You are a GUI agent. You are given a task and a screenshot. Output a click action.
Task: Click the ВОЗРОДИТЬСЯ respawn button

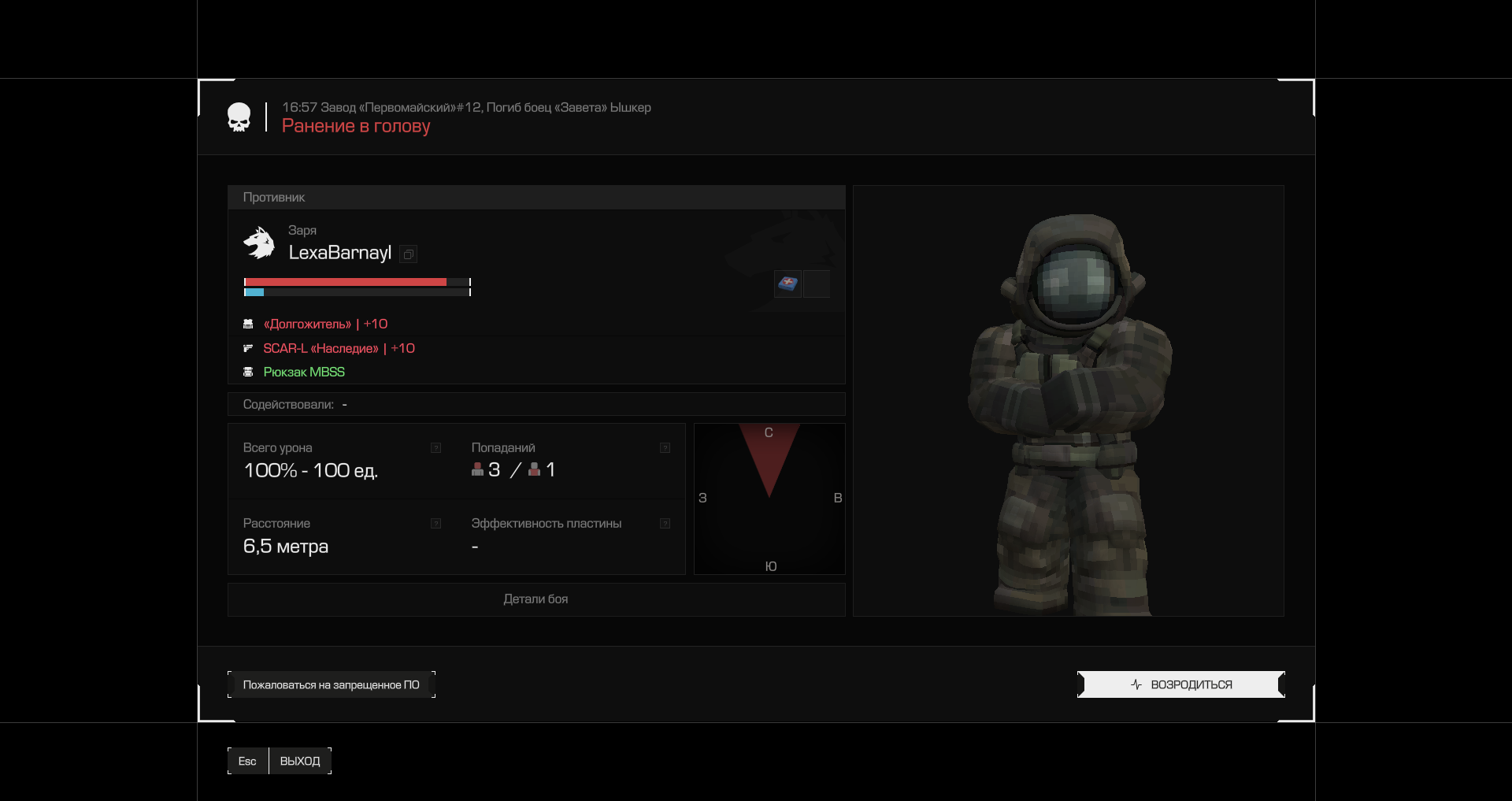(1180, 684)
